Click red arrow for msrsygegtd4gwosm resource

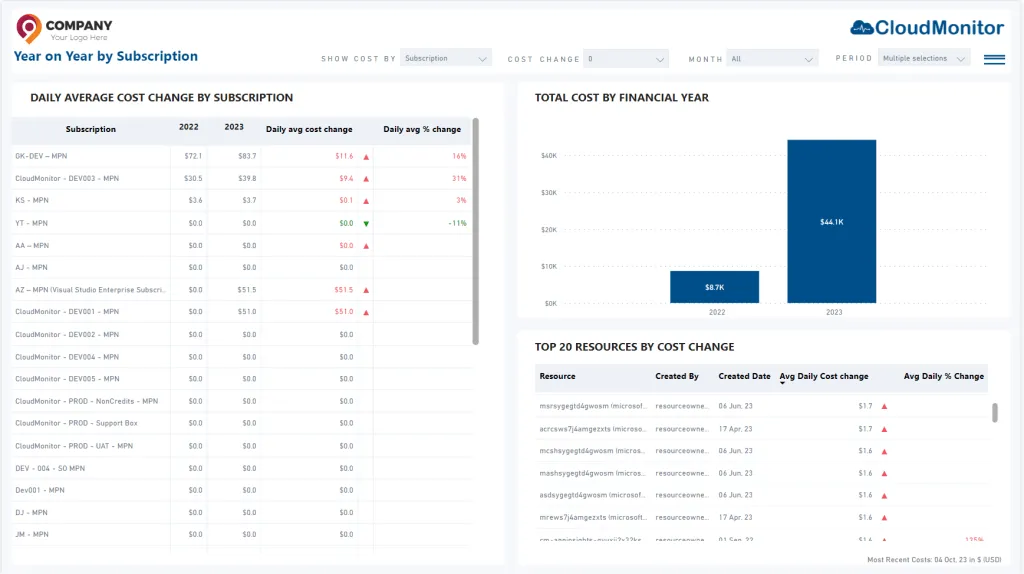[x=884, y=406]
